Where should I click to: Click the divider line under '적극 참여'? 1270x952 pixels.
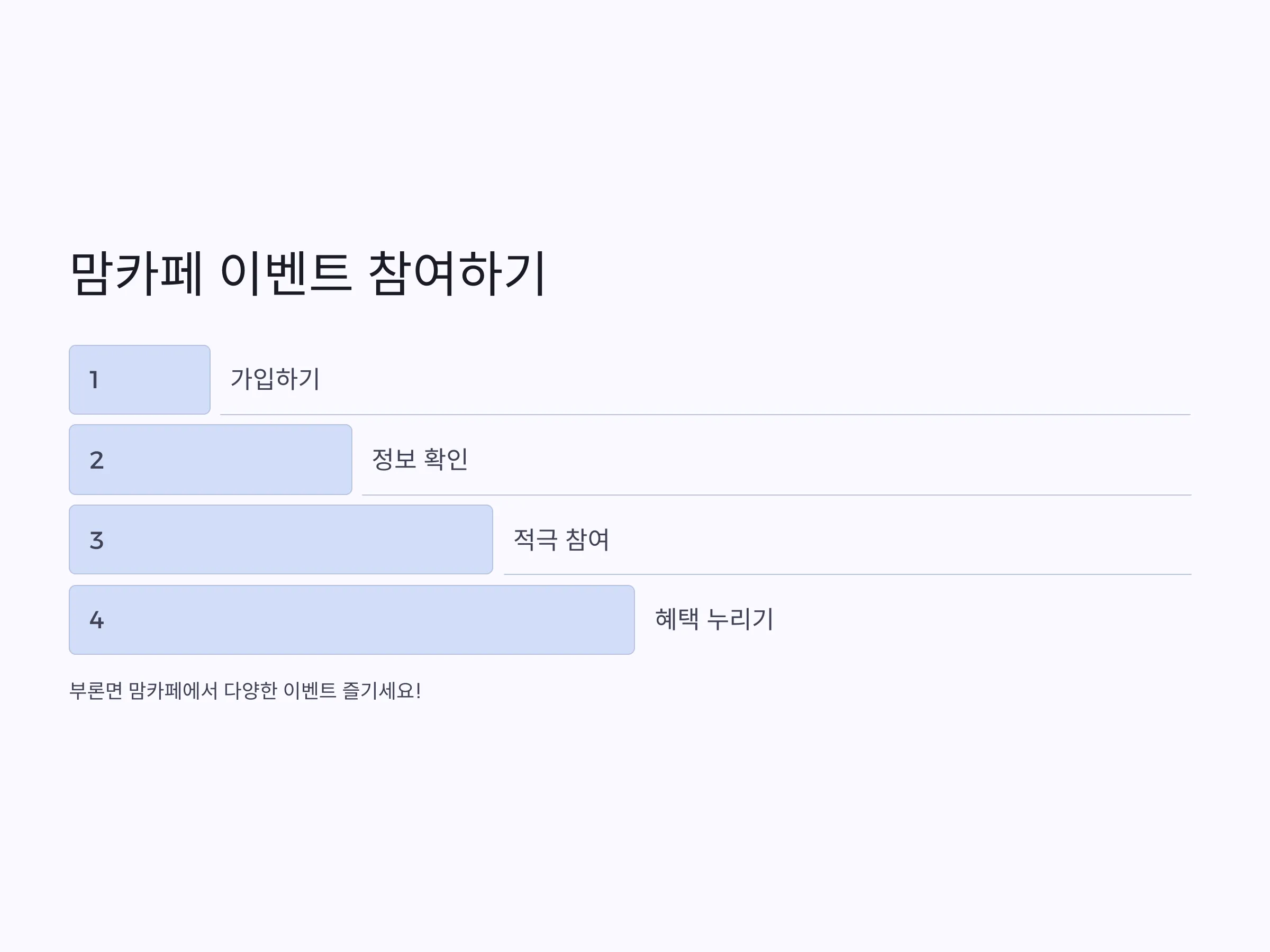click(847, 574)
